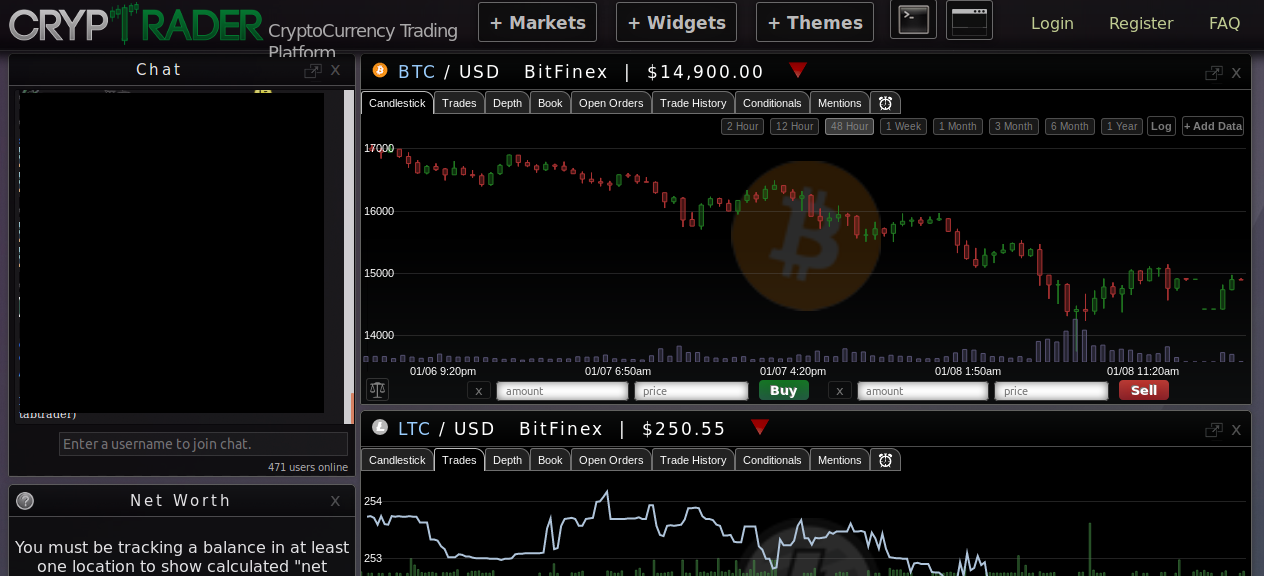Show Trade History in BTC panel
Screen dimensions: 1264x576
click(693, 103)
